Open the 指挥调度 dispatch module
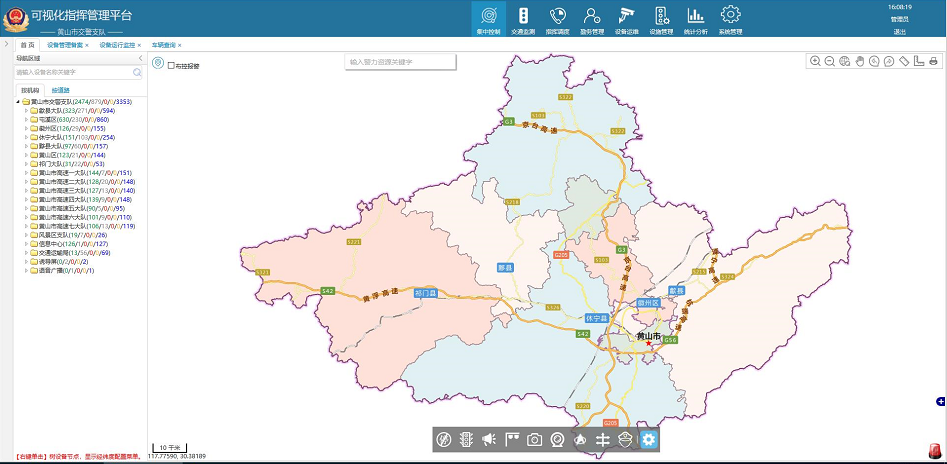 (x=557, y=19)
